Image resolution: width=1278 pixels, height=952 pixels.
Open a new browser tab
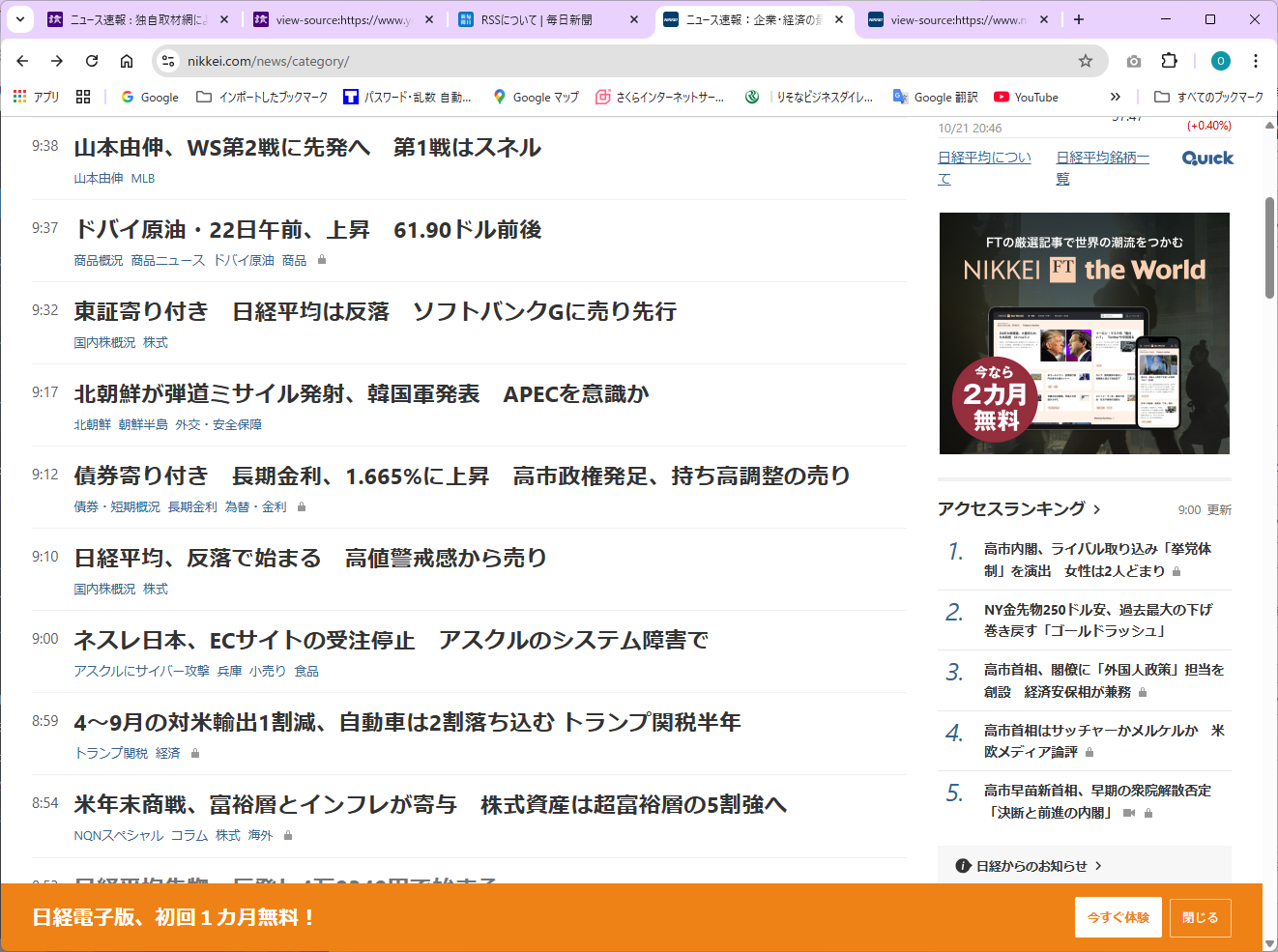[x=1079, y=19]
